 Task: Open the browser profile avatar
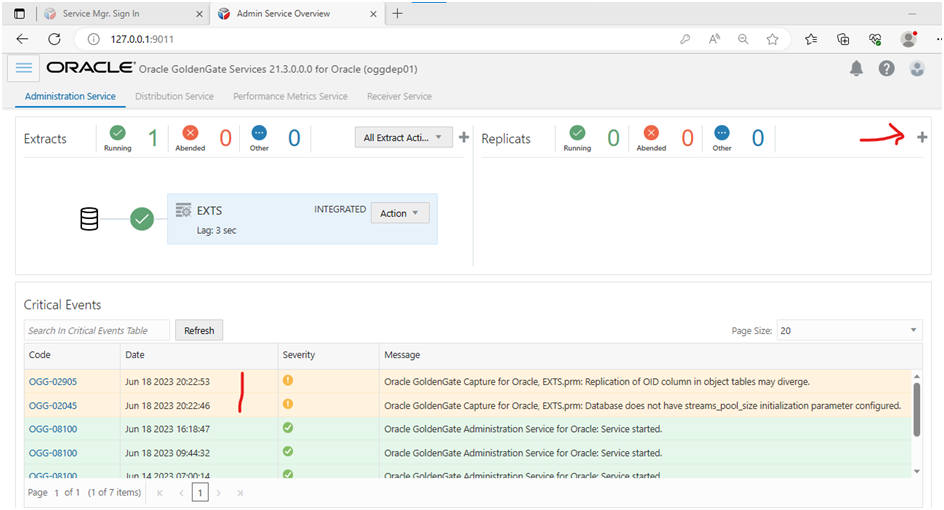(x=908, y=39)
